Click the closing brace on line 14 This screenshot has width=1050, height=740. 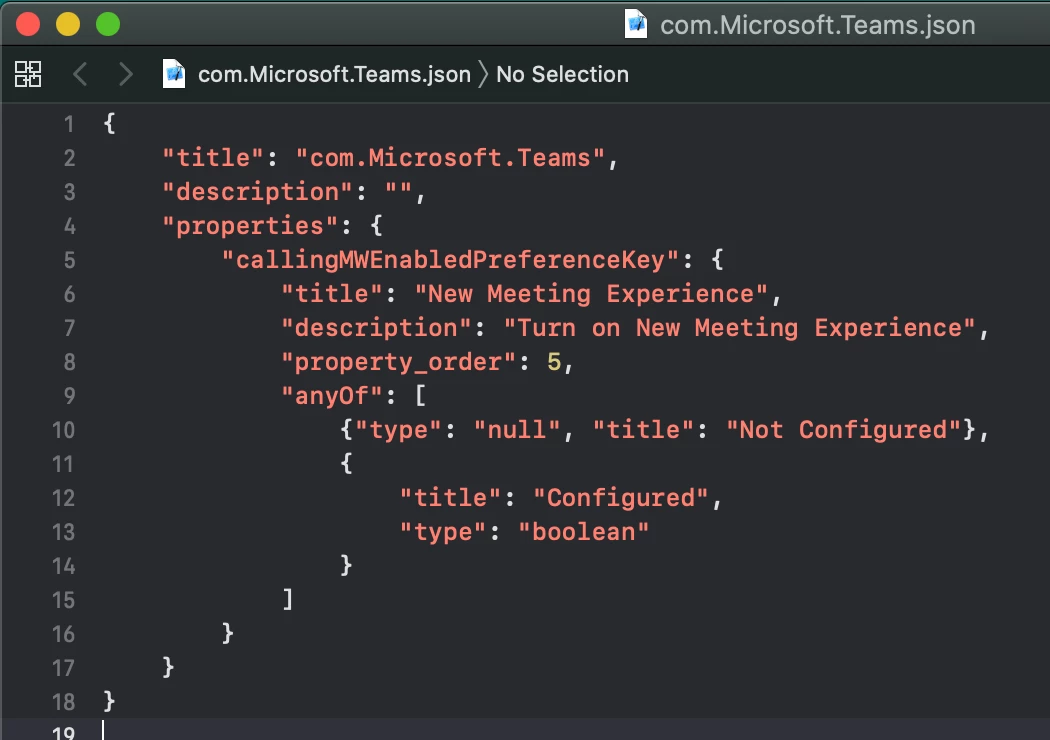coord(346,566)
